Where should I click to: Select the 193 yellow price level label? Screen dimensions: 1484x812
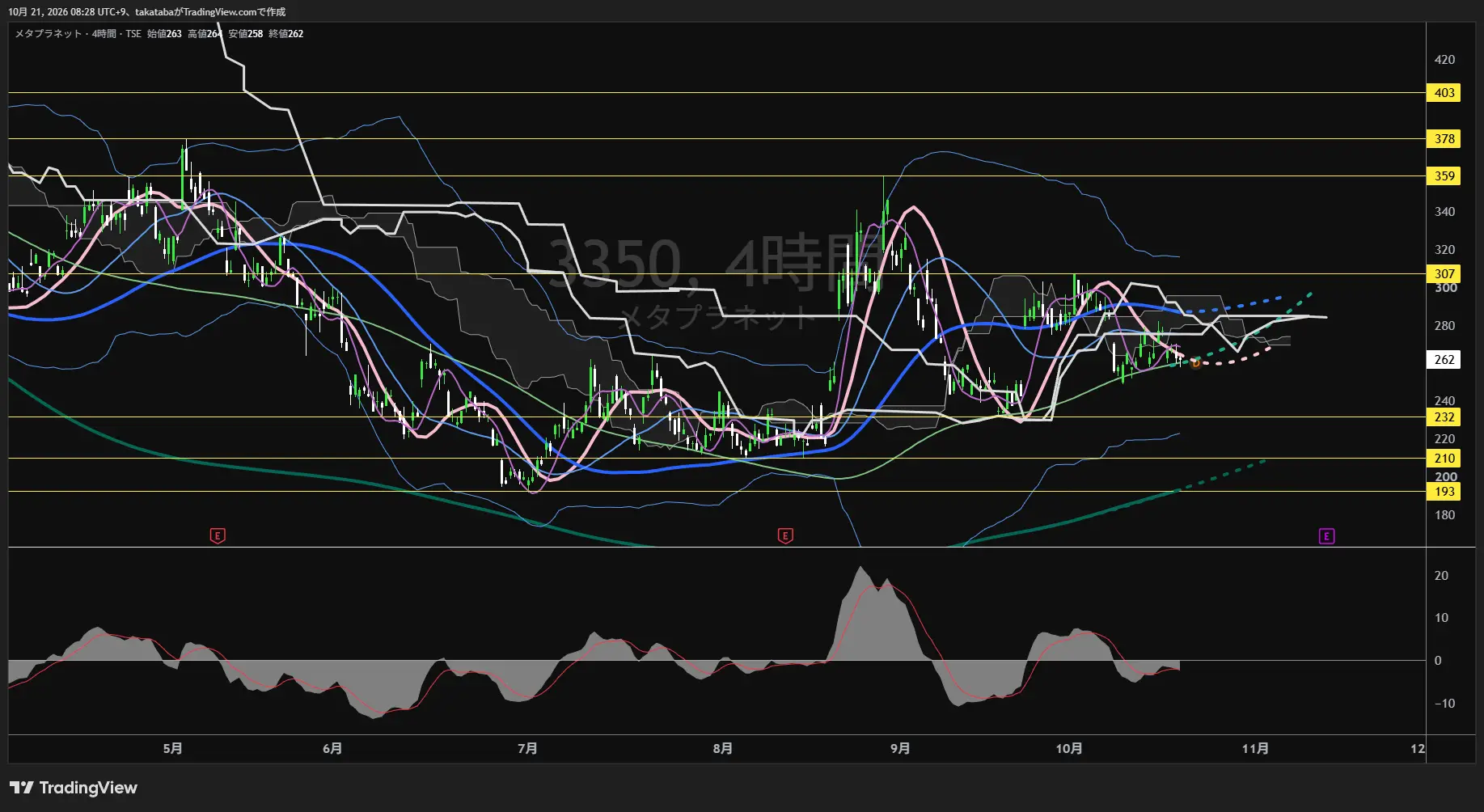coord(1444,492)
